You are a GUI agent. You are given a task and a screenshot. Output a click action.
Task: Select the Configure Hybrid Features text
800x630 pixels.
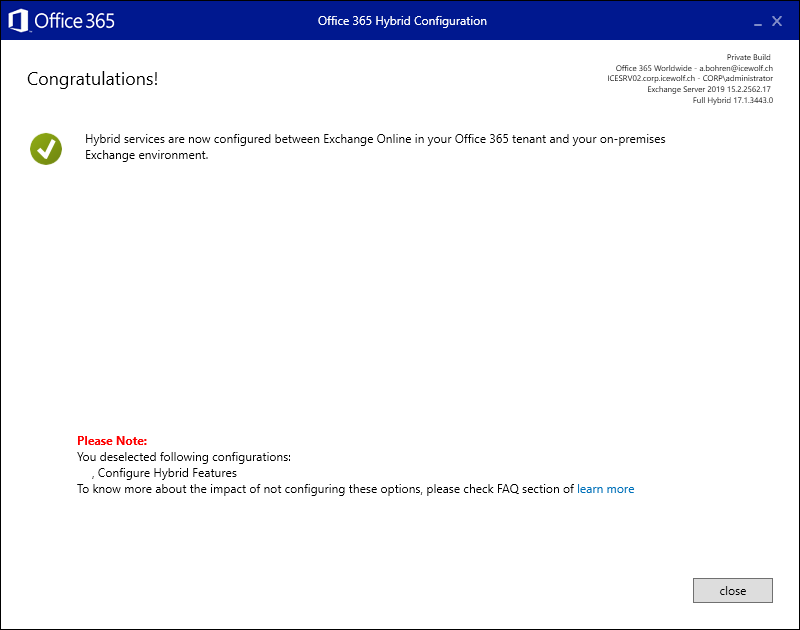(x=167, y=473)
